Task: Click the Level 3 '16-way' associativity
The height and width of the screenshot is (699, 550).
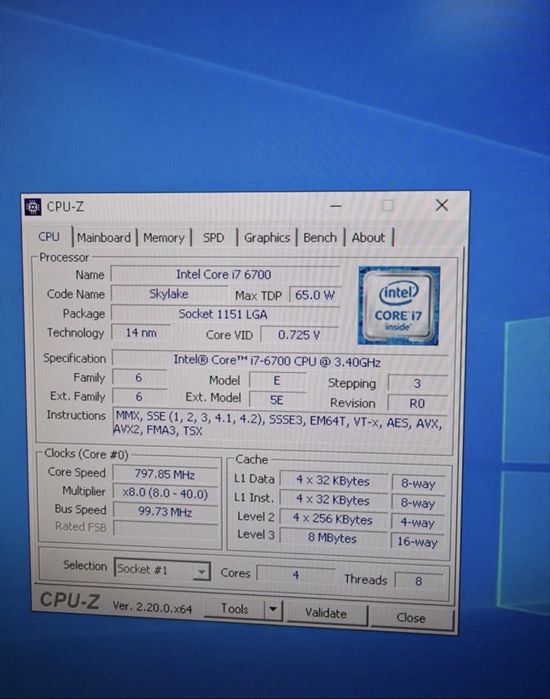Action: (x=418, y=542)
